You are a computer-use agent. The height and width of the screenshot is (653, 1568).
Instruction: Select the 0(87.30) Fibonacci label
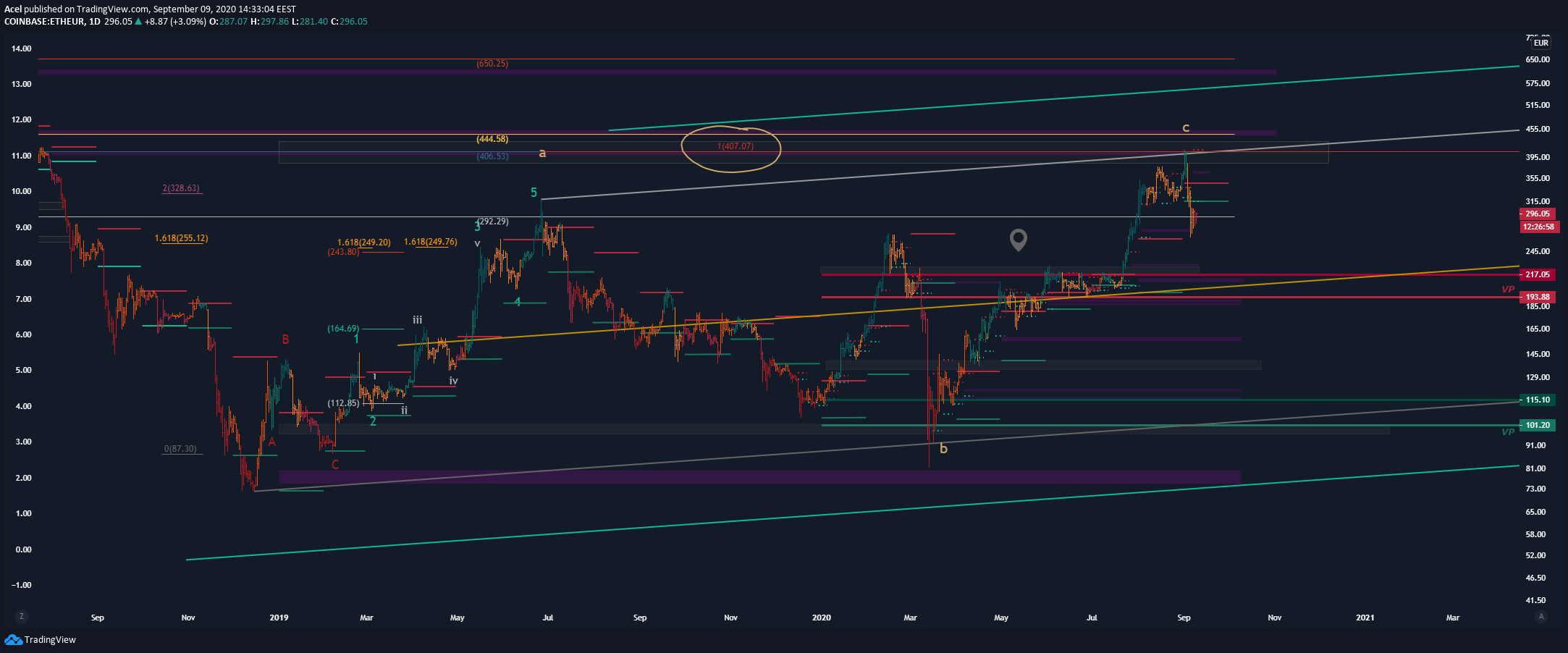[180, 449]
